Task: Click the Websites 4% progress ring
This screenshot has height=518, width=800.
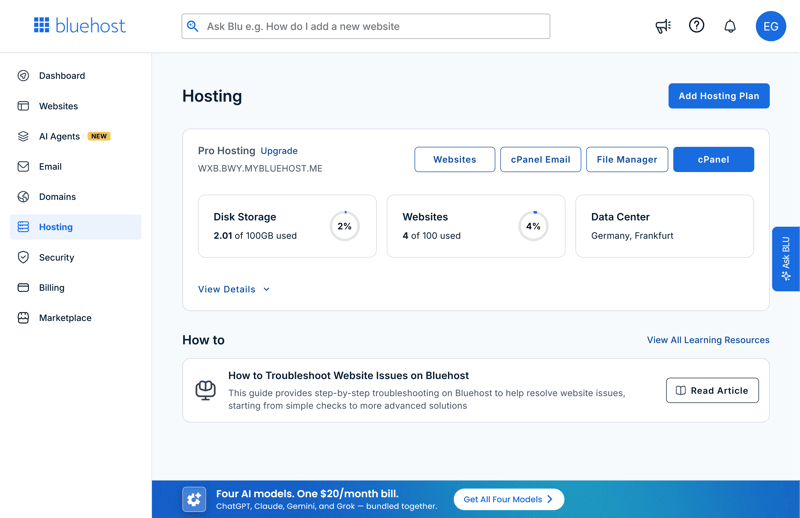Action: [x=533, y=226]
